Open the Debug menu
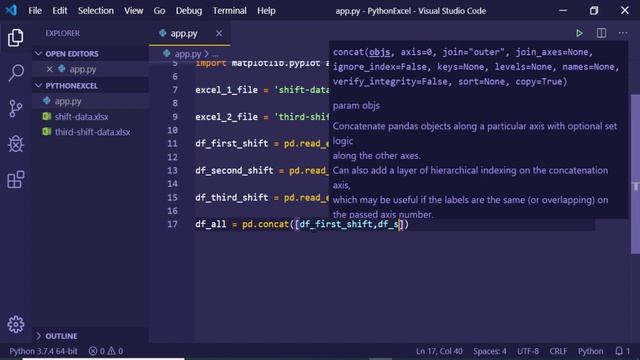Image resolution: width=640 pixels, height=360 pixels. point(189,11)
